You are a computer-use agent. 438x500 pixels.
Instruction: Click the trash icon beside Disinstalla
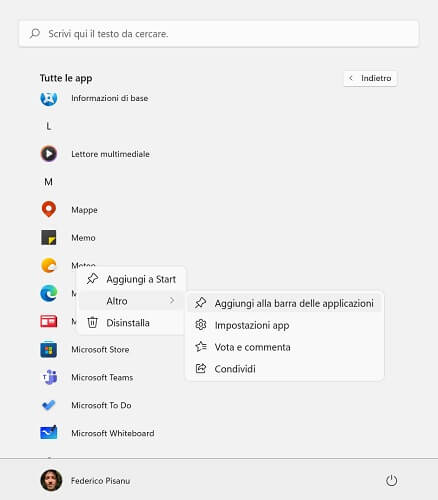(92, 322)
